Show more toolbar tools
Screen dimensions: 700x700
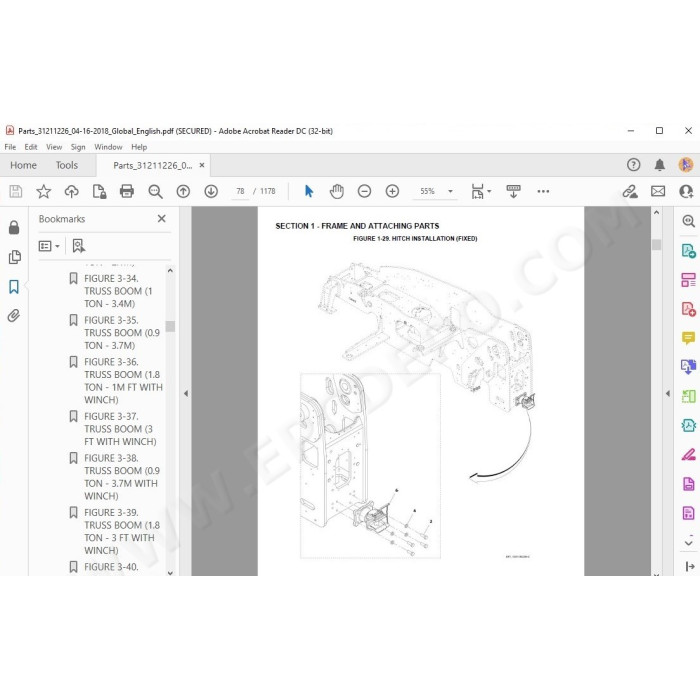(543, 192)
